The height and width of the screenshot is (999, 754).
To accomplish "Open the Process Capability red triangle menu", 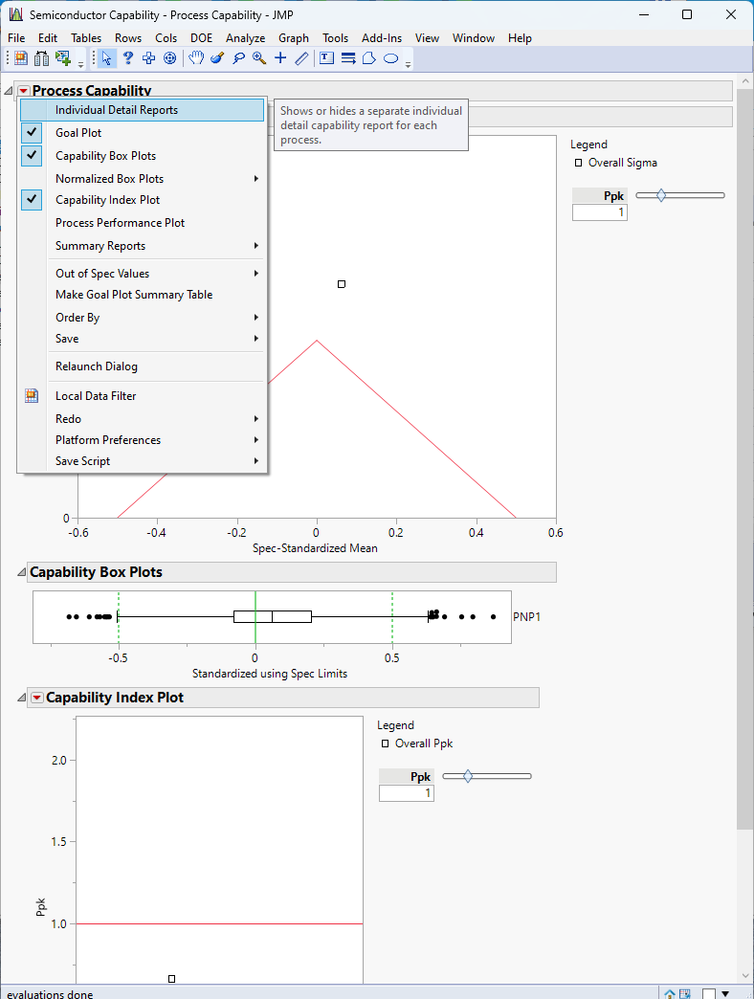I will click(x=24, y=91).
